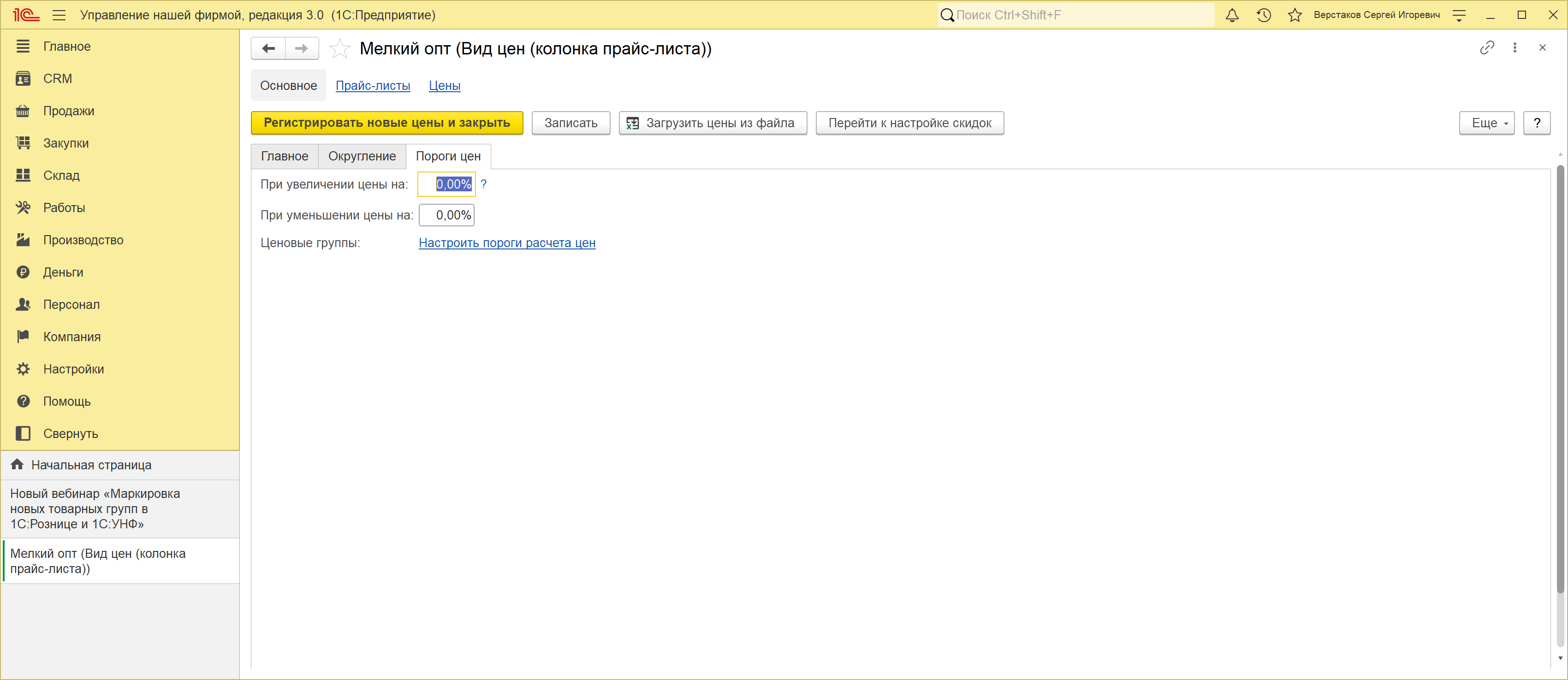Viewport: 1568px width, 680px height.
Task: Click Перейти к настройке скидок
Action: [x=910, y=123]
